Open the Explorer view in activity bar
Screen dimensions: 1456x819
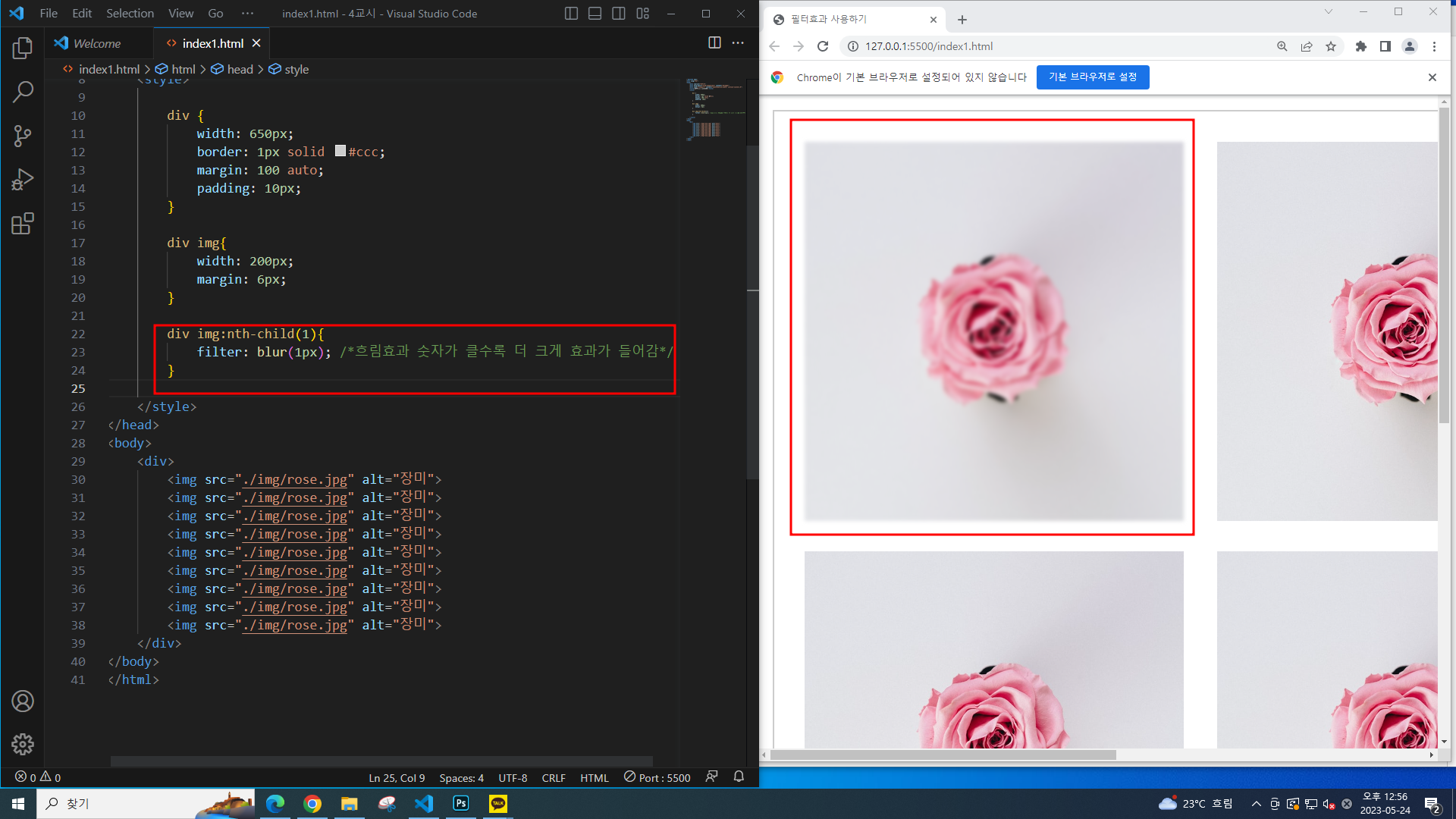23,49
